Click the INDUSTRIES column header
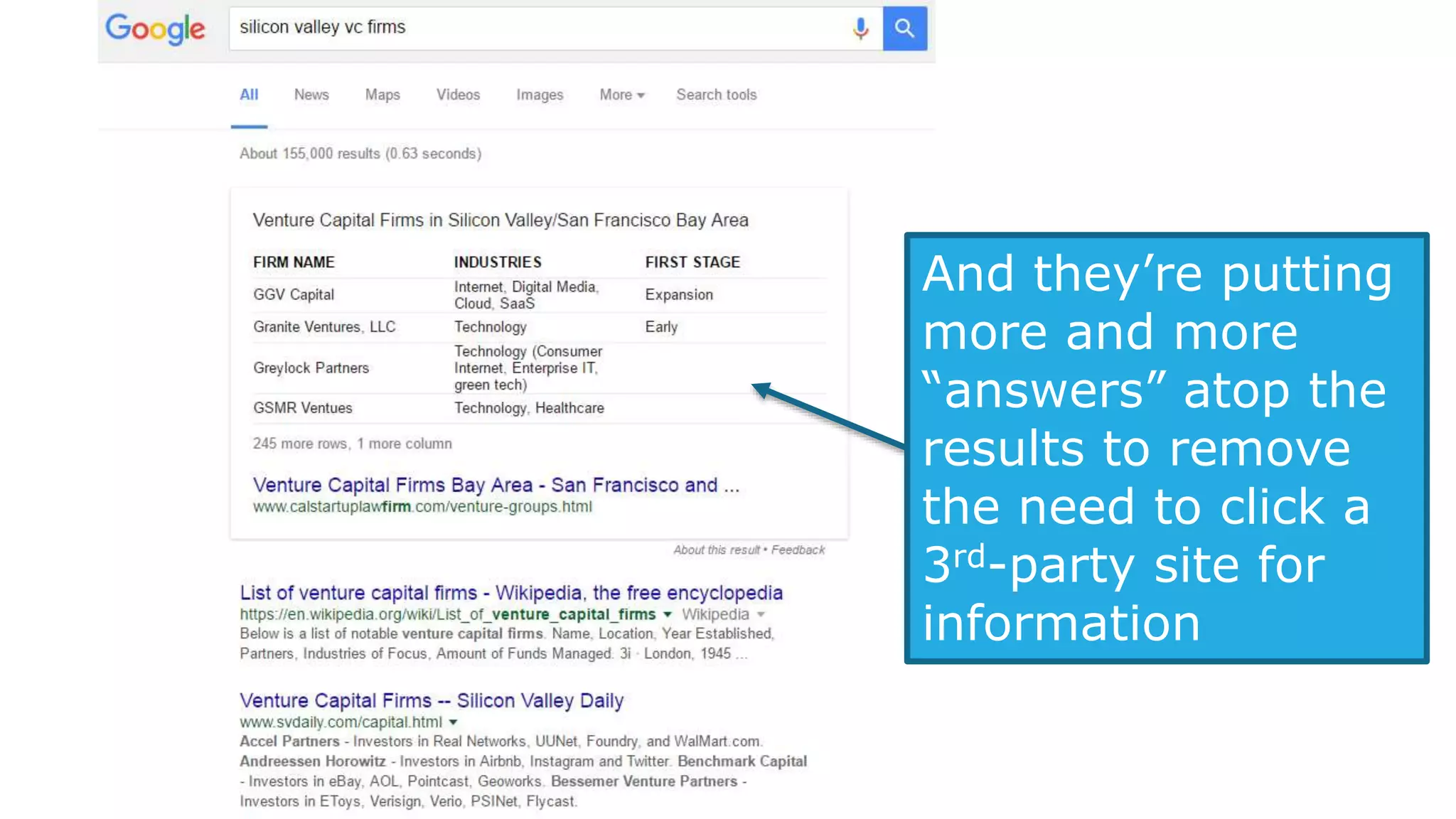1456x819 pixels. (x=498, y=262)
